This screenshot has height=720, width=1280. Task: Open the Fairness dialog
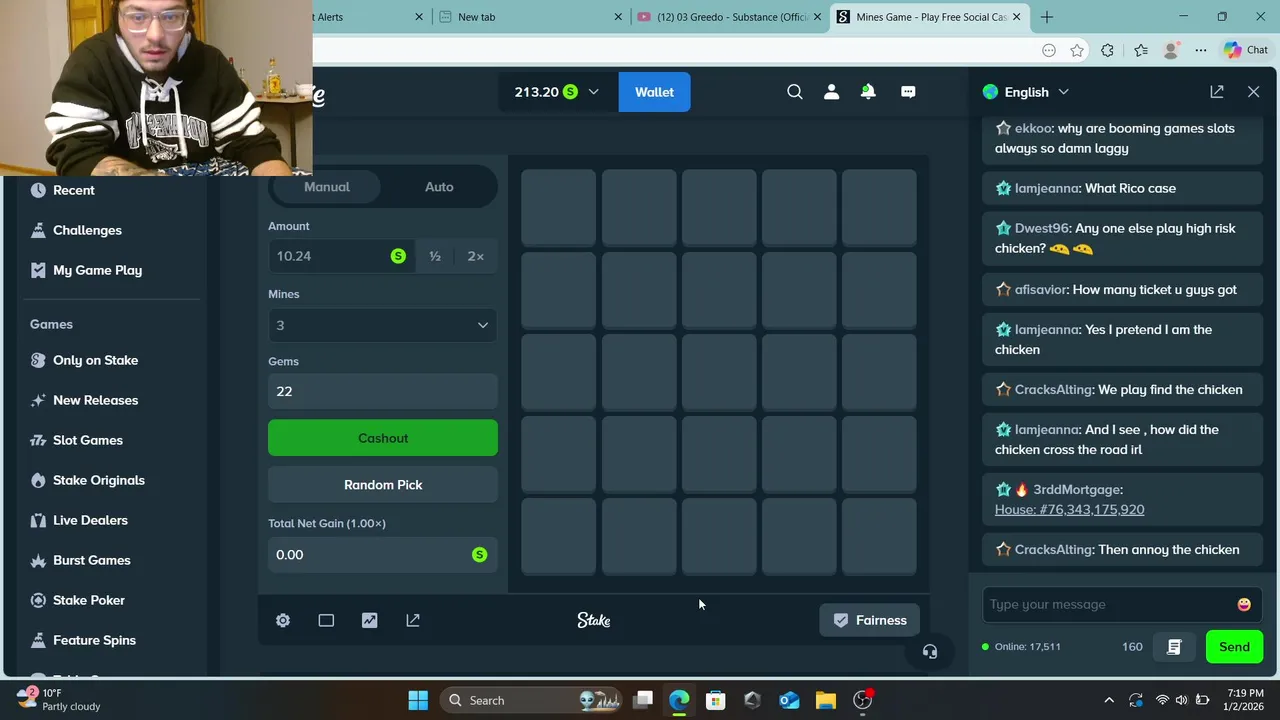tap(869, 620)
